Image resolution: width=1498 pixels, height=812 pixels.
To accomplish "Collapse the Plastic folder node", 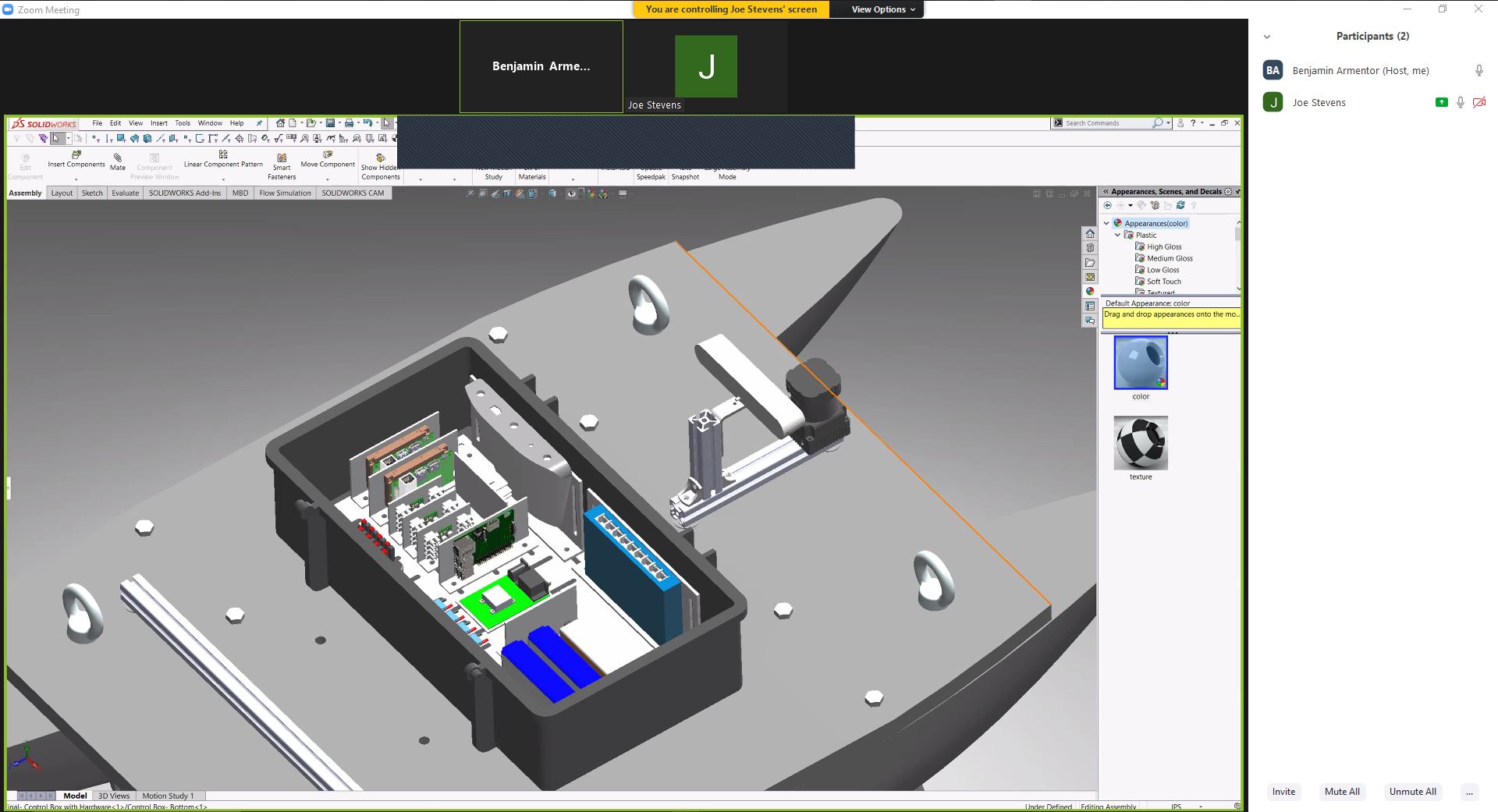I will point(1117,235).
